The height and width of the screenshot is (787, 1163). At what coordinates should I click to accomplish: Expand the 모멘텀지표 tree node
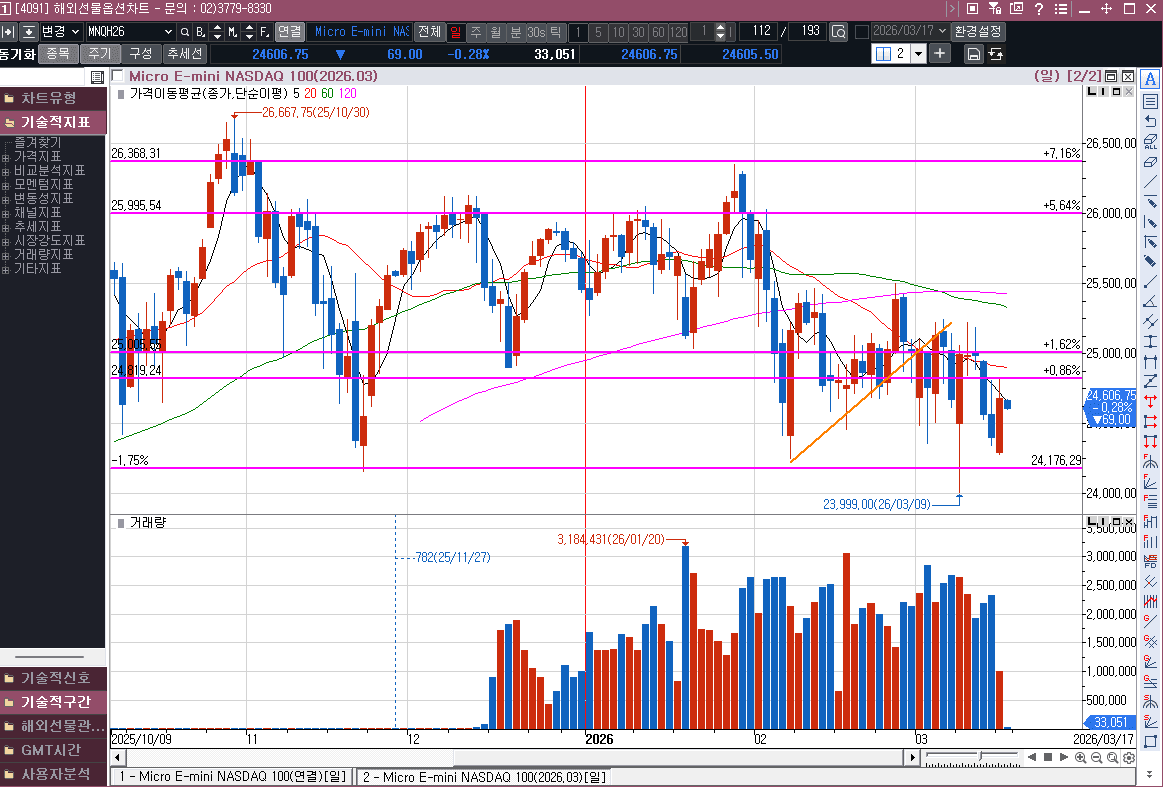pyautogui.click(x=6, y=185)
